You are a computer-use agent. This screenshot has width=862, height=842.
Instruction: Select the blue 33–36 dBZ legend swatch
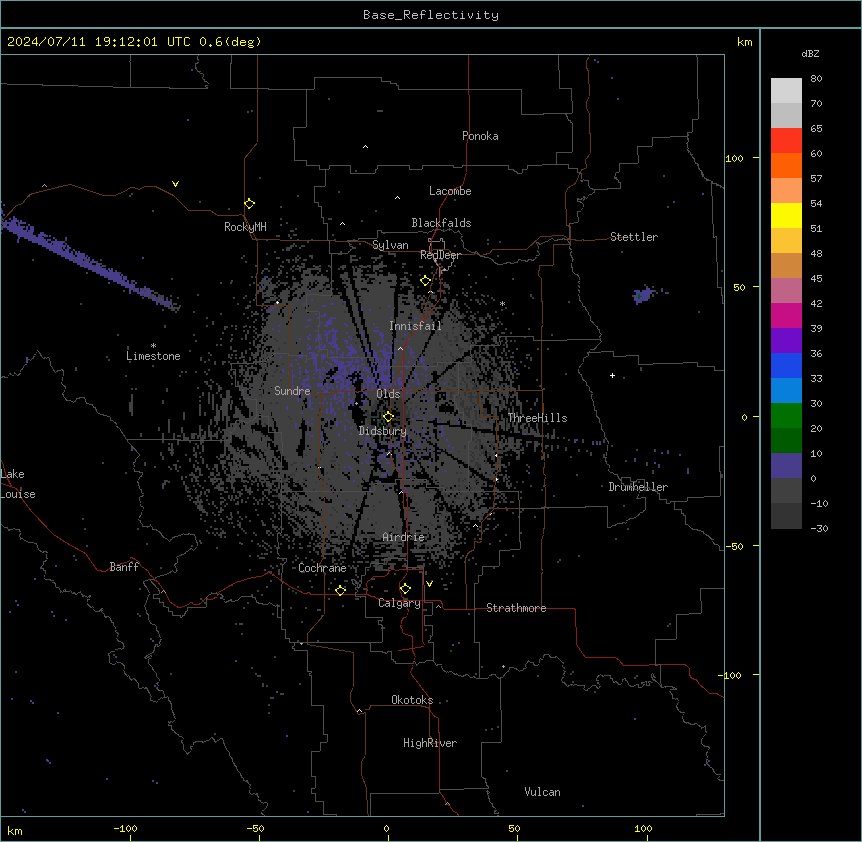786,365
